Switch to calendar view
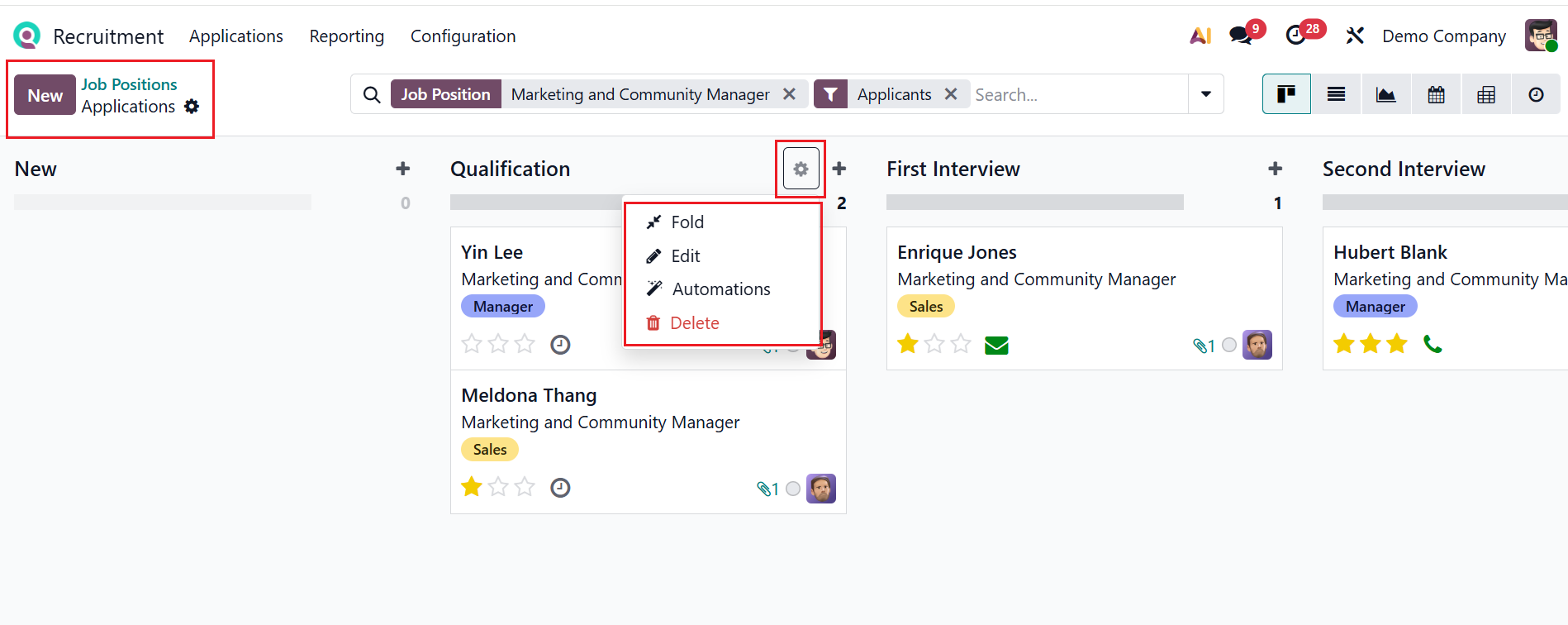Image resolution: width=1568 pixels, height=625 pixels. tap(1436, 94)
